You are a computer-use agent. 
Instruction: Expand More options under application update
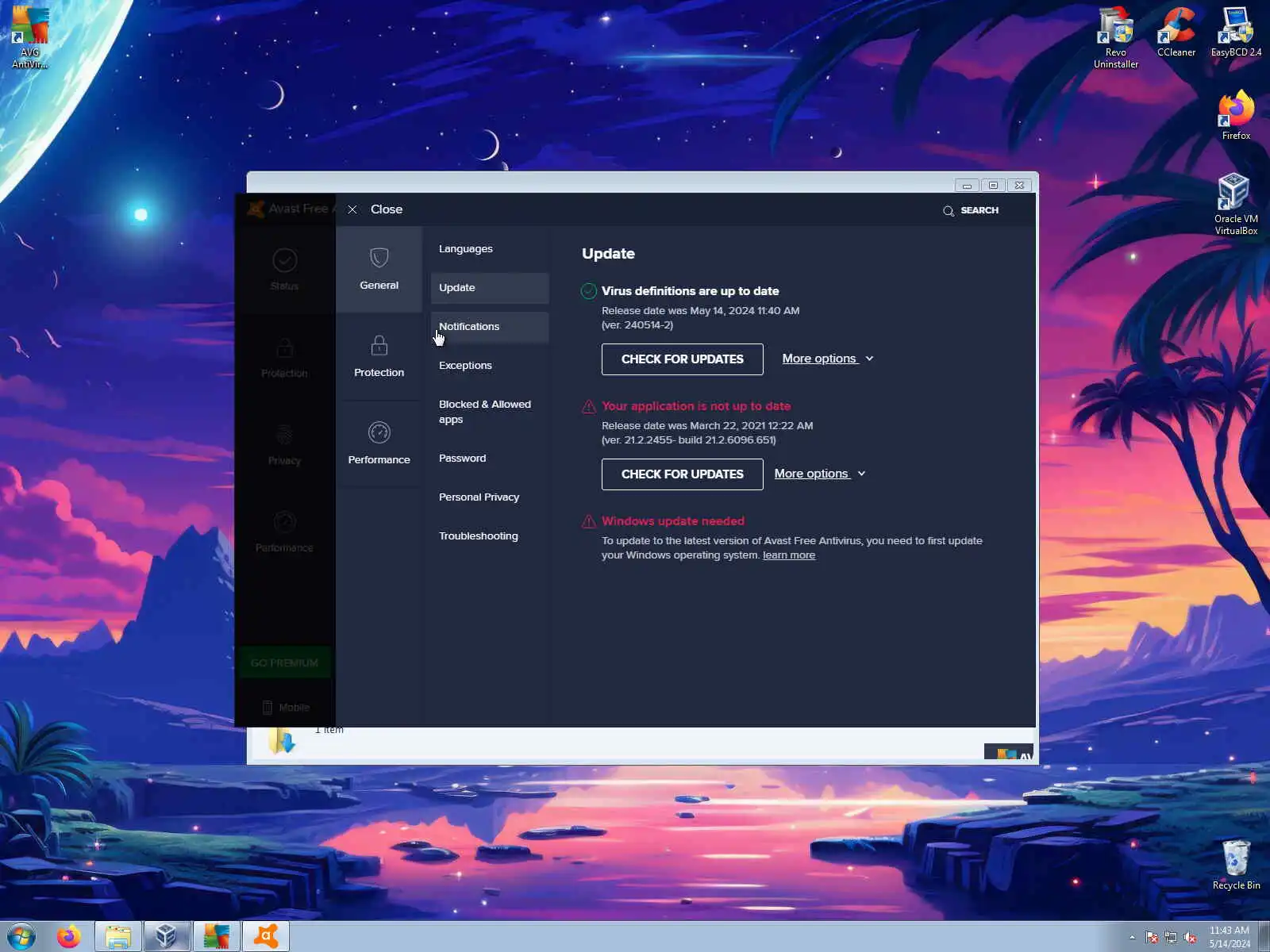820,474
